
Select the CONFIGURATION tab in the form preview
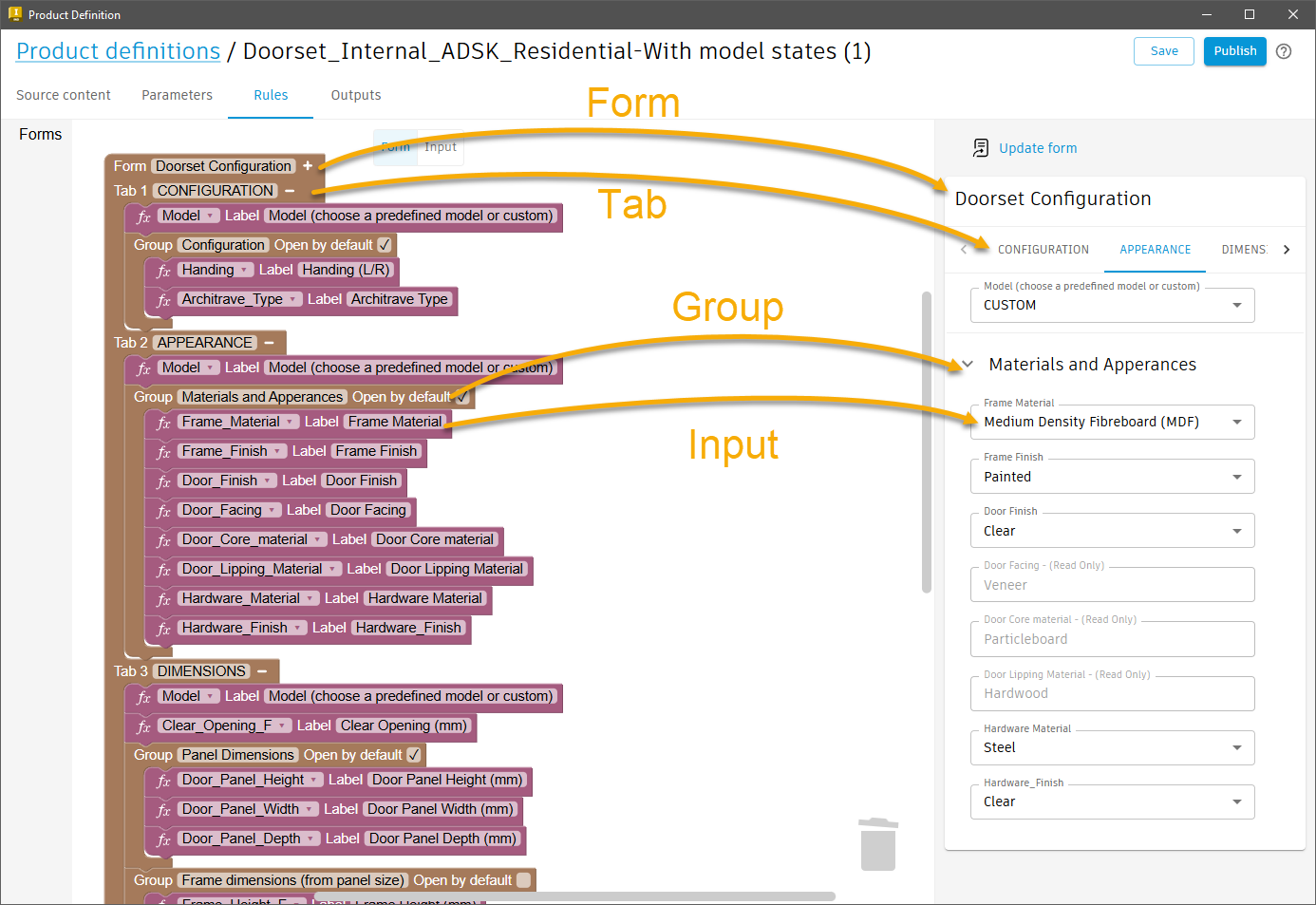coord(1043,250)
